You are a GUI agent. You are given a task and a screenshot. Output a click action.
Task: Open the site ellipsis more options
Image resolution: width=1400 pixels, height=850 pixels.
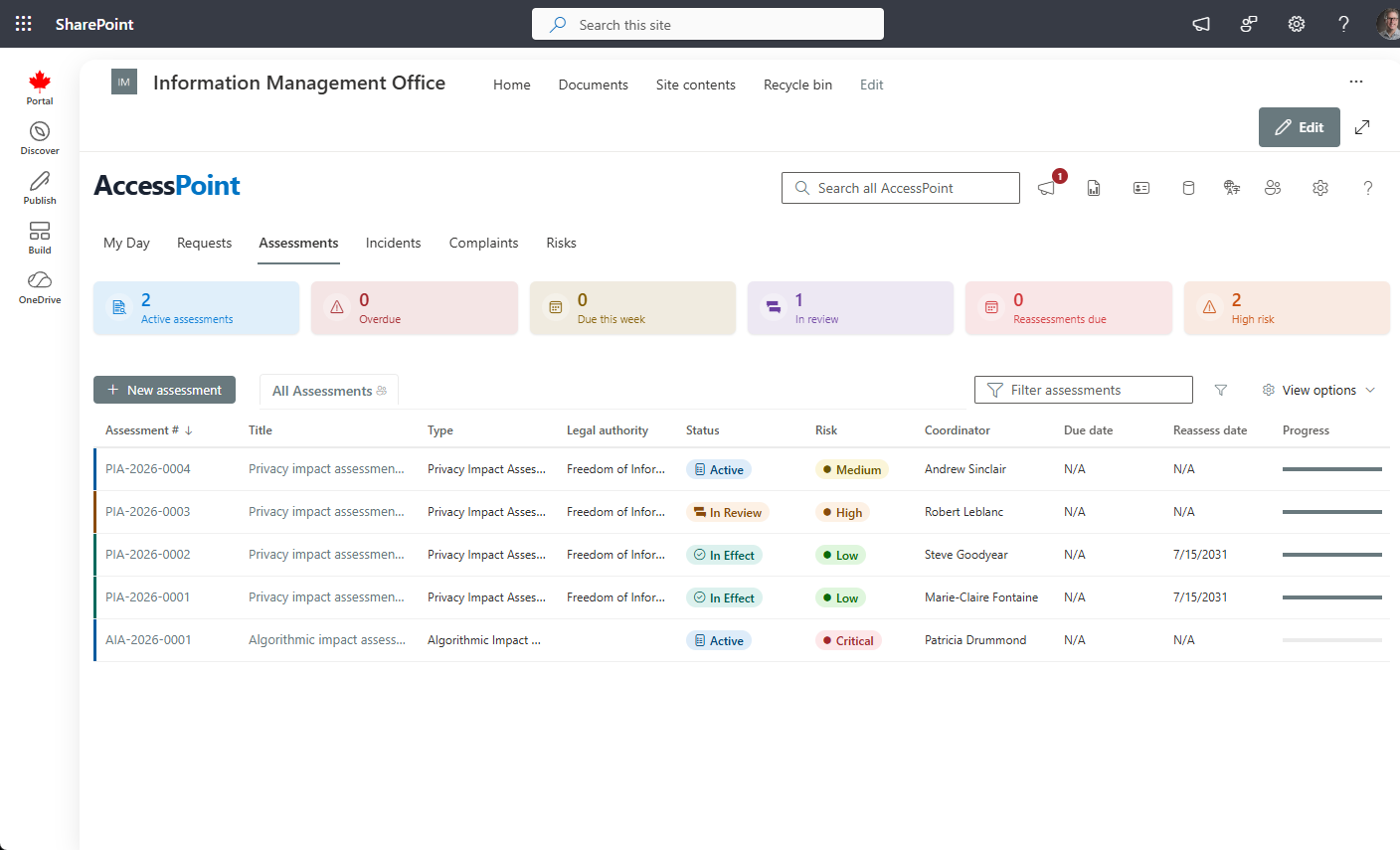(1356, 82)
